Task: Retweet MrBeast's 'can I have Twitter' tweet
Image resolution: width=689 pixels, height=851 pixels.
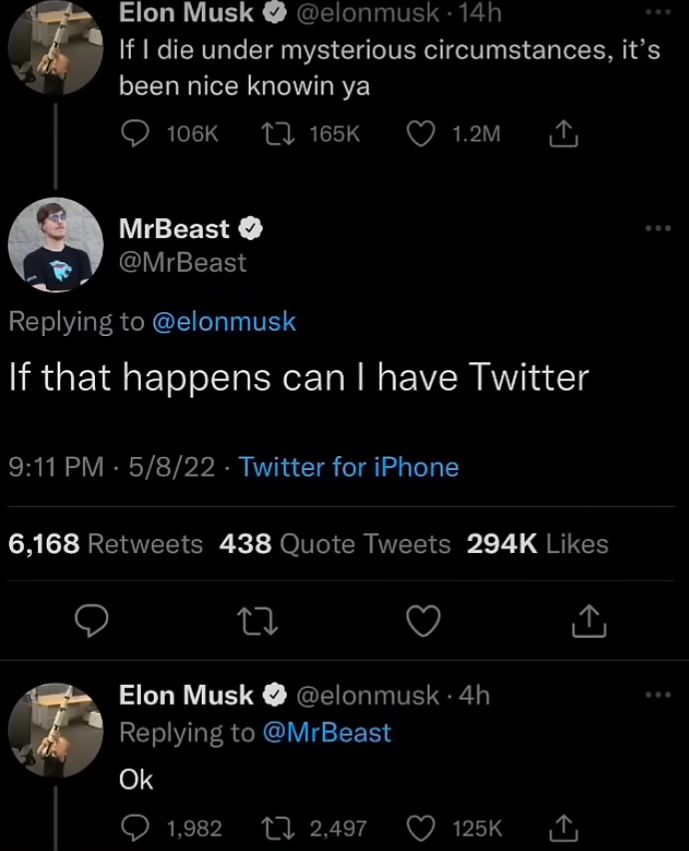Action: tap(257, 621)
